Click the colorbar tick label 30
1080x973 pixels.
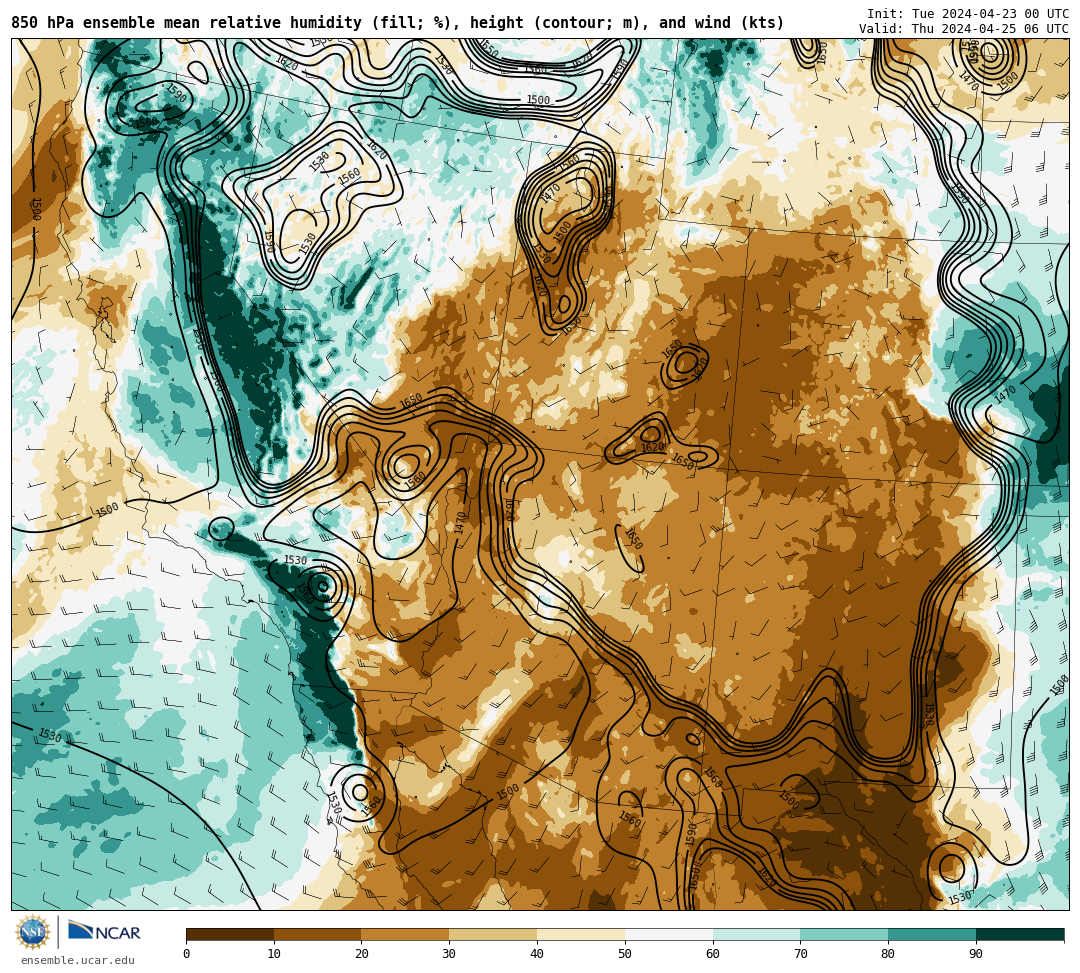(450, 954)
